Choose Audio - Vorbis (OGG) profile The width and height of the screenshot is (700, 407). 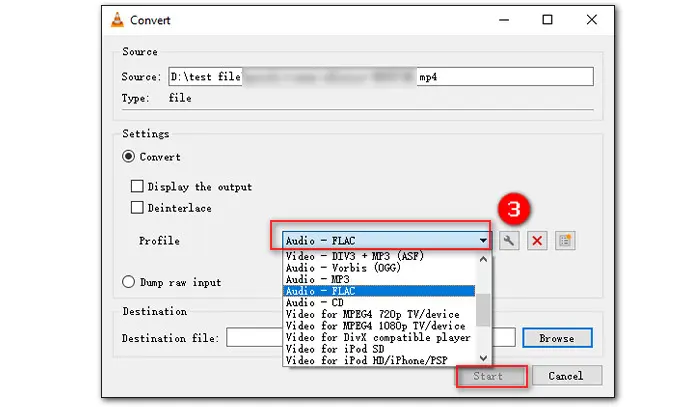click(379, 268)
